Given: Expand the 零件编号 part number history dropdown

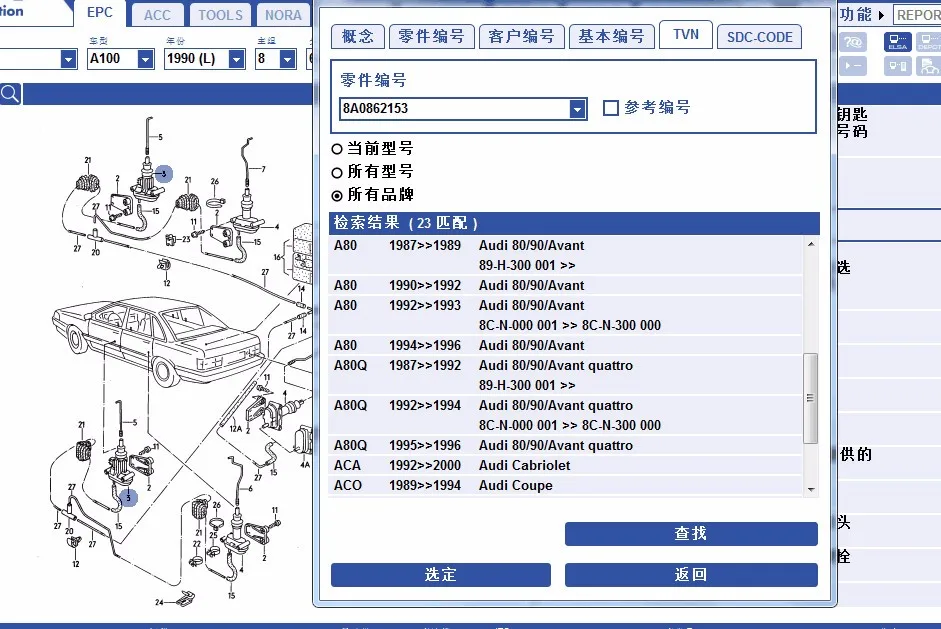Looking at the screenshot, I should [577, 109].
